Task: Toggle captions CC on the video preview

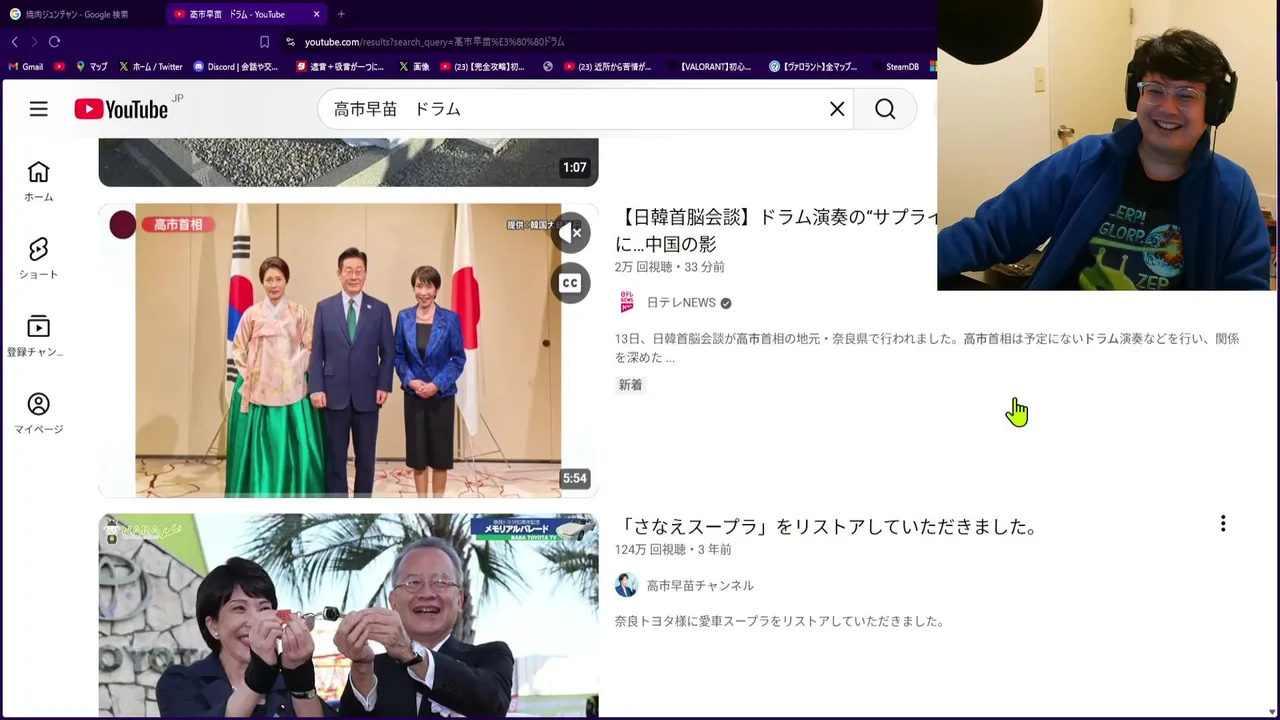Action: click(570, 283)
